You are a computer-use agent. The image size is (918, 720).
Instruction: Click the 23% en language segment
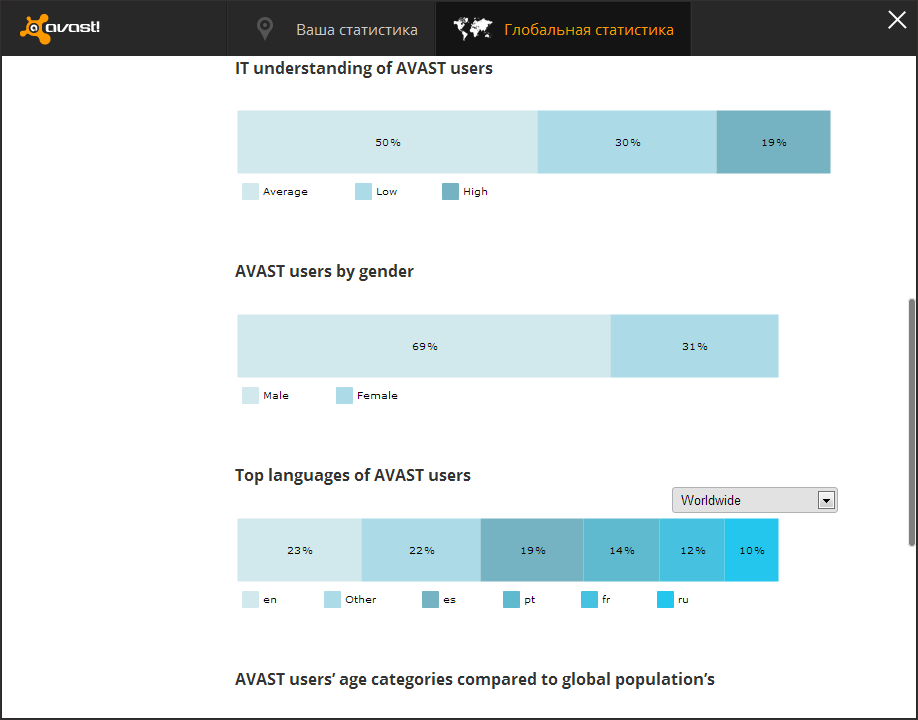(x=299, y=550)
